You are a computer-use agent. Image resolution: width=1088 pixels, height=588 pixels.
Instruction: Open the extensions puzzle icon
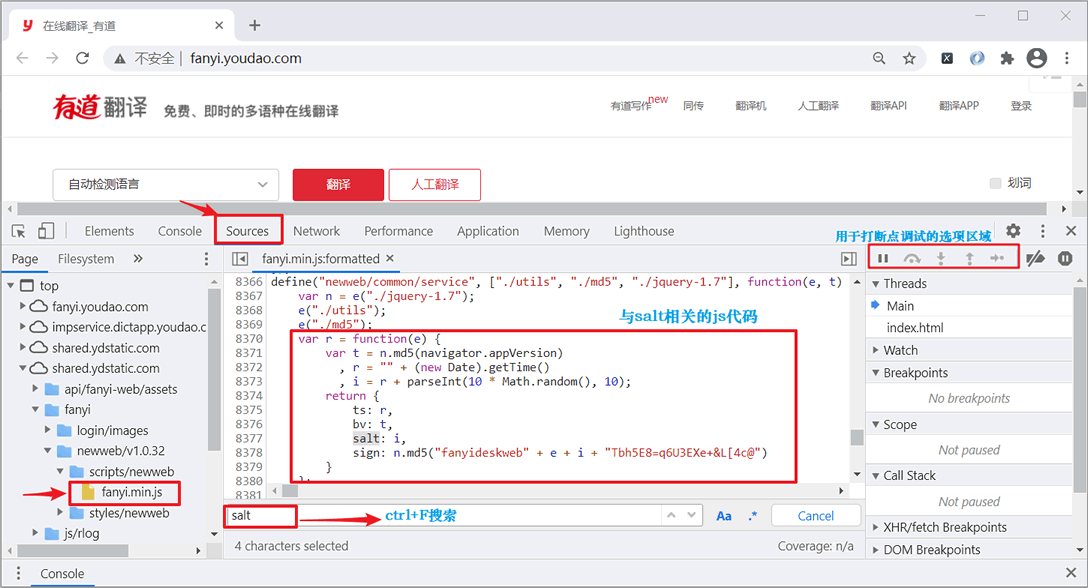(x=1007, y=58)
